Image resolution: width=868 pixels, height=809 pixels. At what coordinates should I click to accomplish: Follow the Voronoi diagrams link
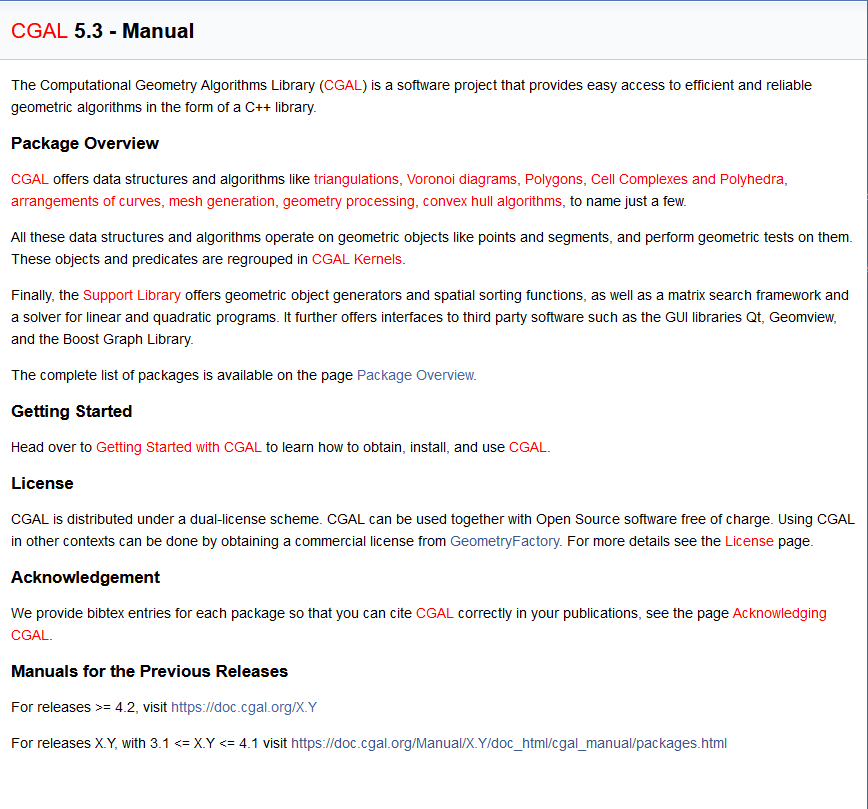462,179
